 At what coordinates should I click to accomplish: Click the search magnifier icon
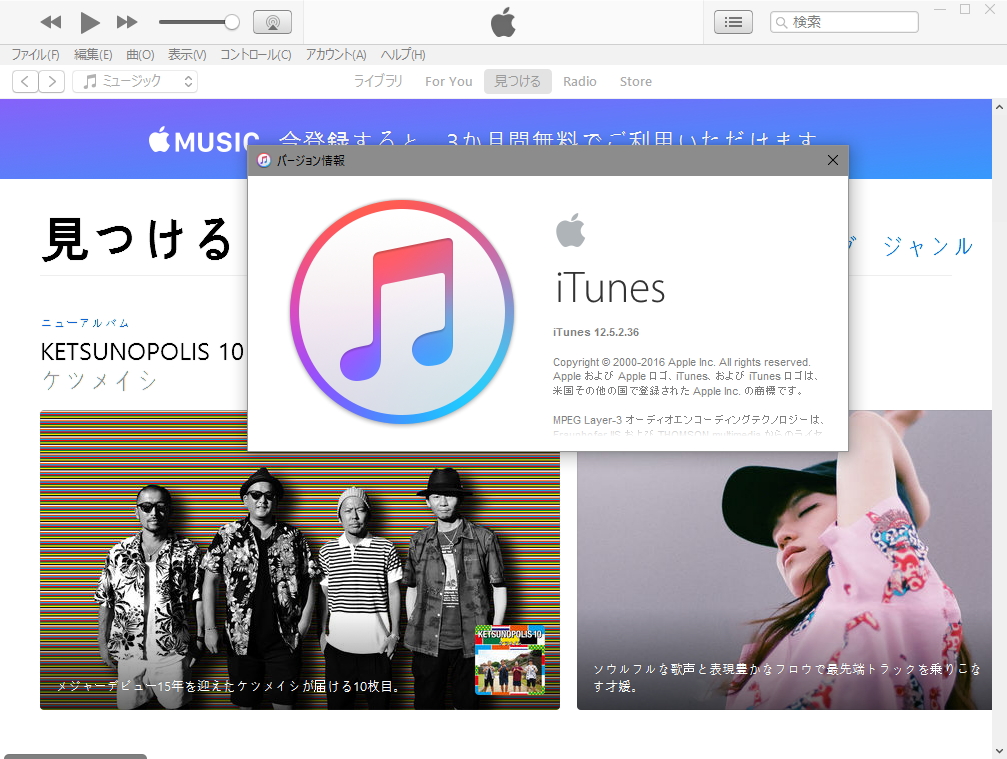tap(780, 21)
